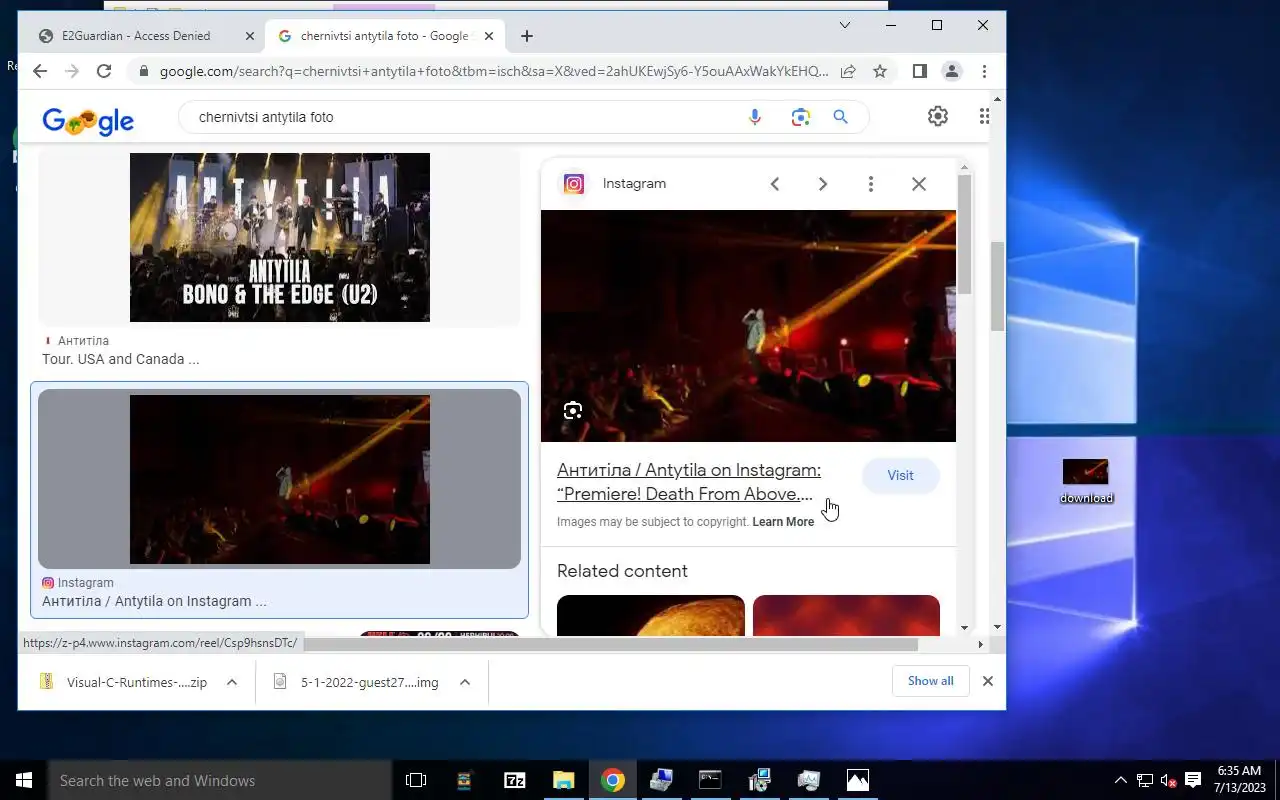
Task: Toggle the Chrome side panel
Action: (x=920, y=71)
